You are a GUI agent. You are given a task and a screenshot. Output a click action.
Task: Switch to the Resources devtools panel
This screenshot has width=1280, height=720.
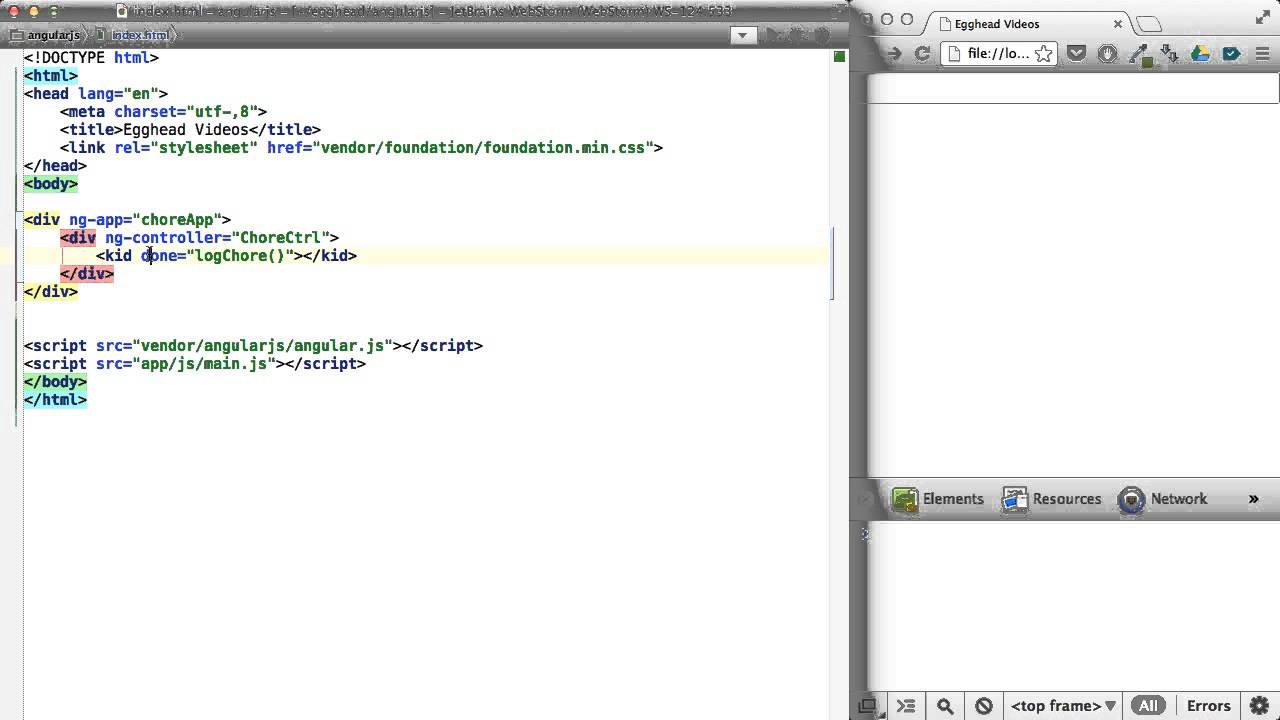click(x=1052, y=499)
